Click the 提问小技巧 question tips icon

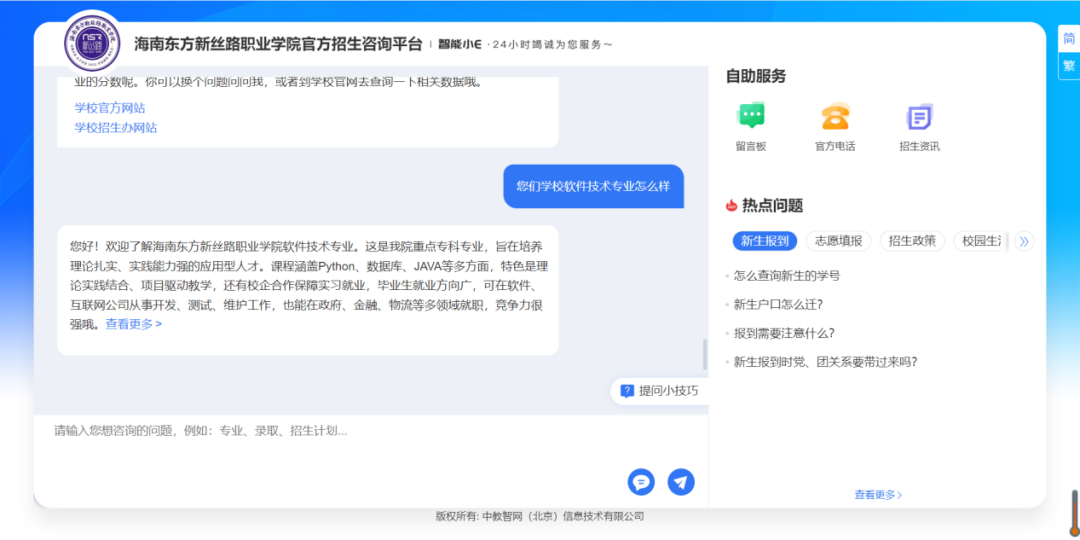click(627, 391)
